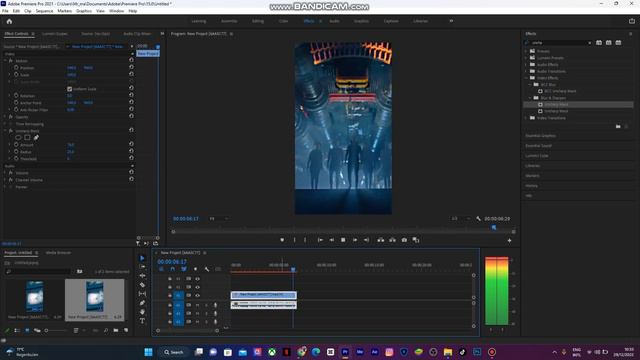Open the Sequence menu

(44, 11)
